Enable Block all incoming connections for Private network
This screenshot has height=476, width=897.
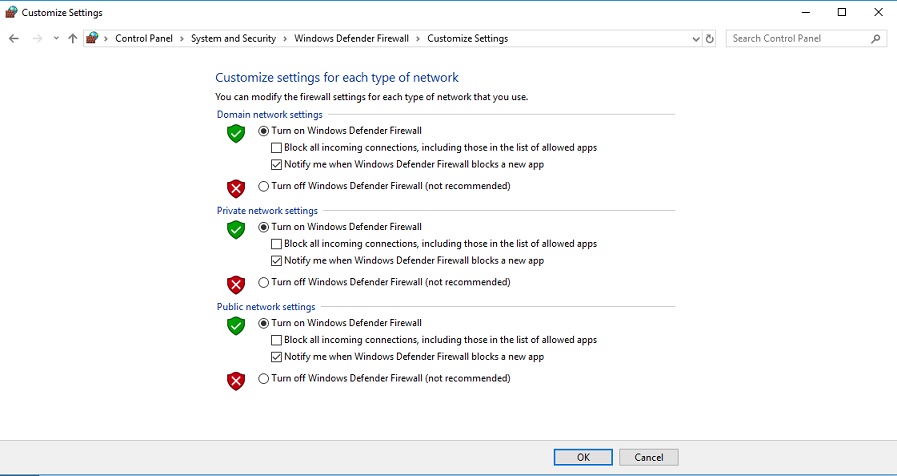[276, 244]
